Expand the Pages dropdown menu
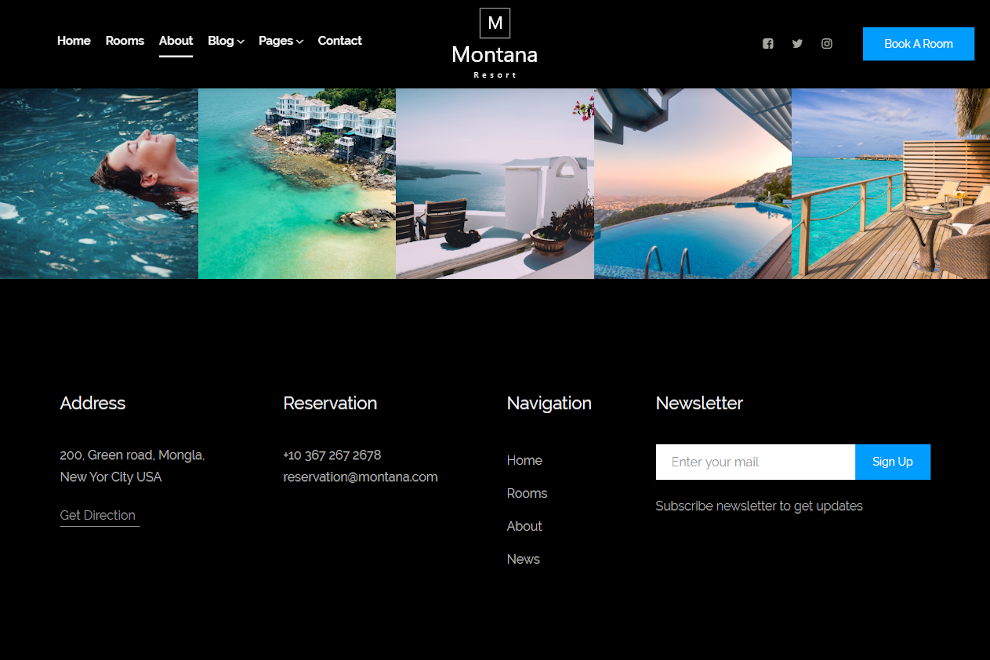The width and height of the screenshot is (990, 660). pyautogui.click(x=281, y=41)
